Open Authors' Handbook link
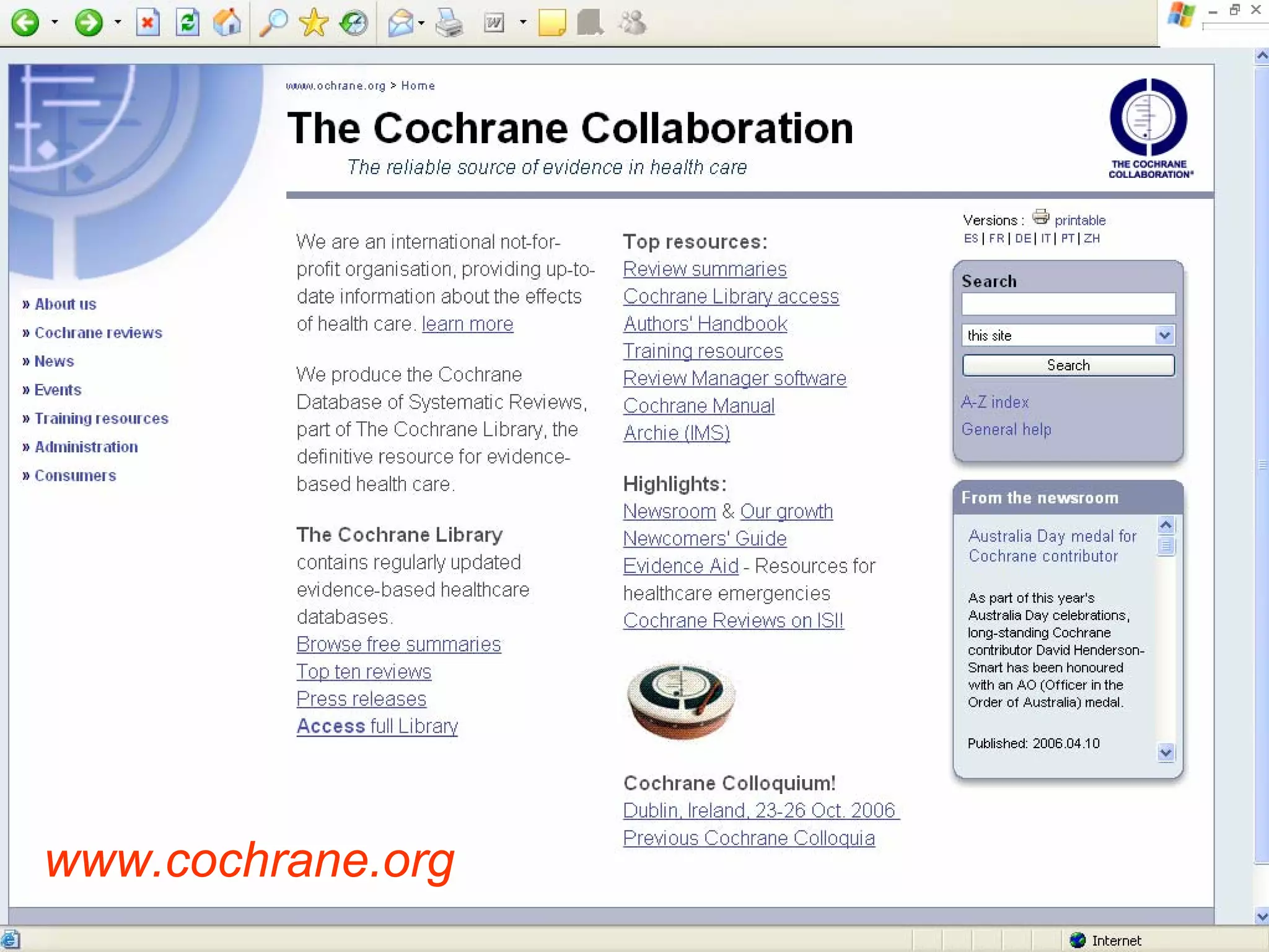Viewport: 1269px width, 952px height. (705, 324)
